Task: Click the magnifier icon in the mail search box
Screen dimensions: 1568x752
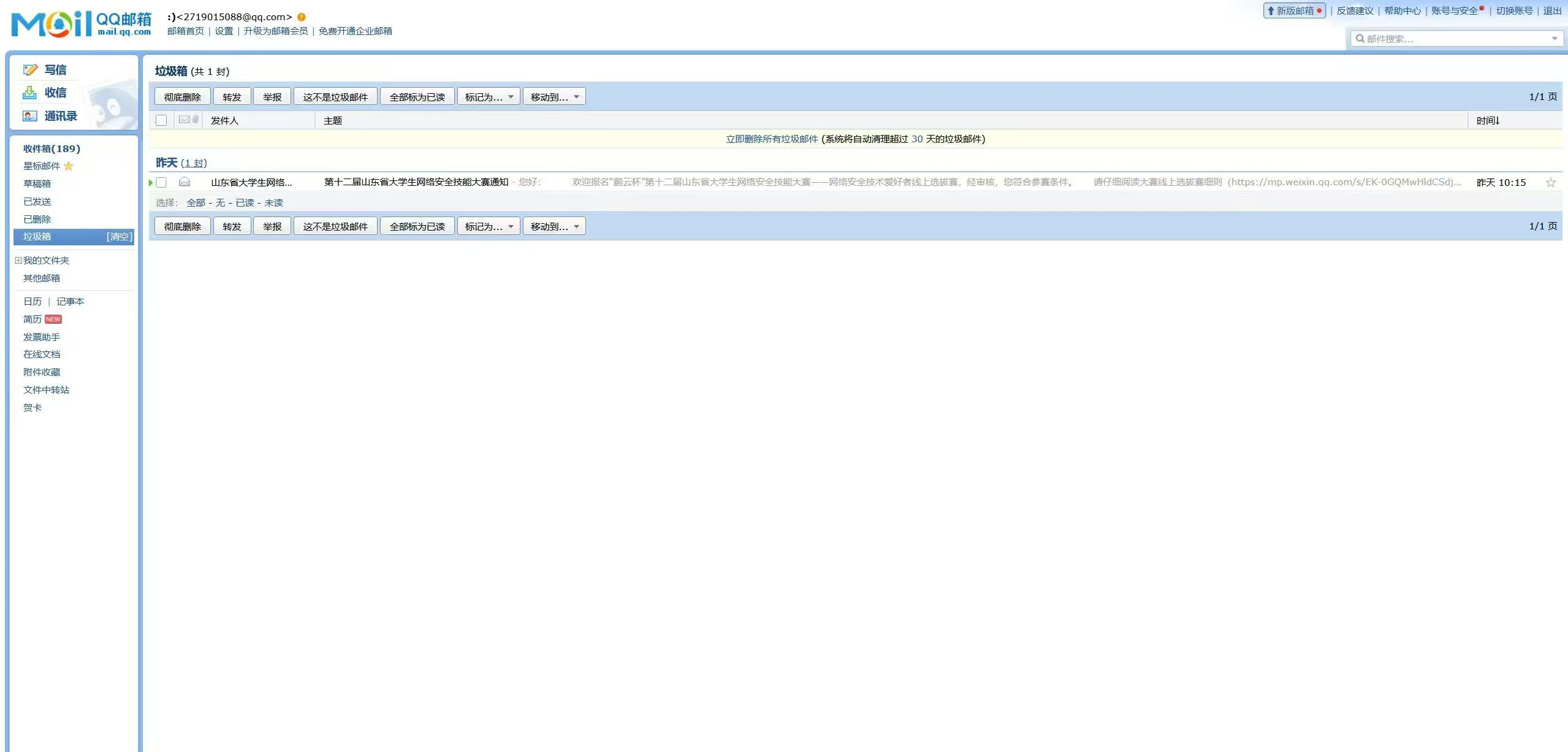Action: (x=1360, y=39)
